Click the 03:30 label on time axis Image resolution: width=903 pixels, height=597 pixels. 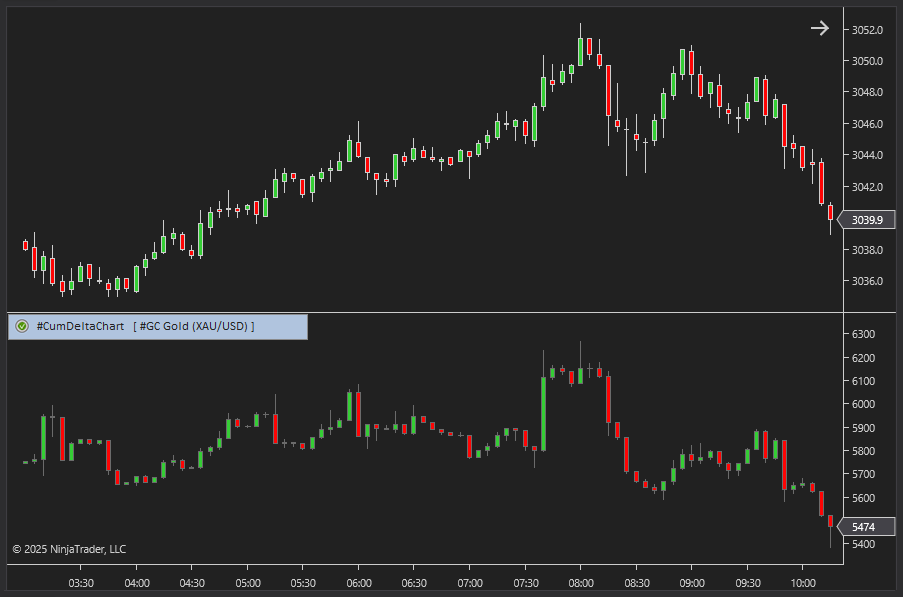[81, 583]
